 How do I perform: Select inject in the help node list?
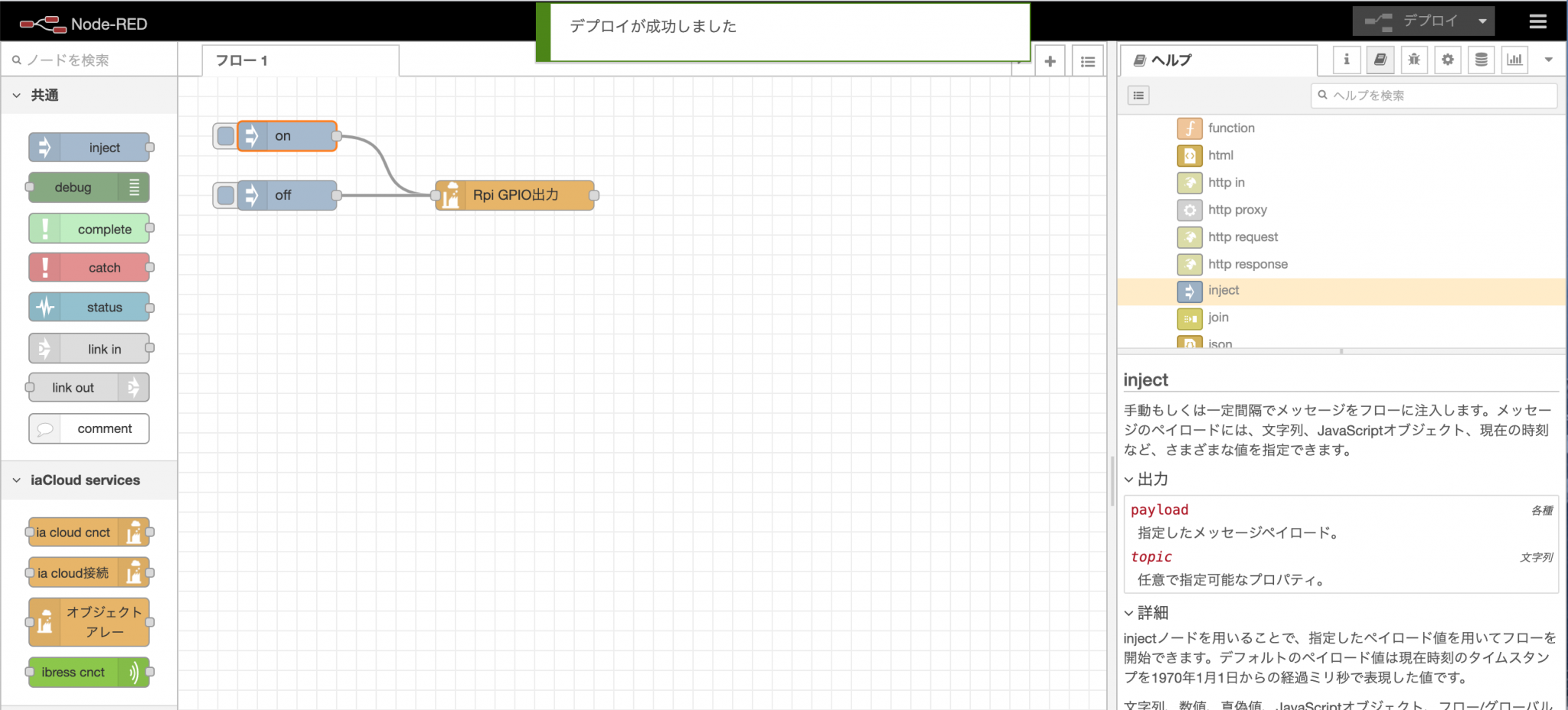pos(1223,291)
